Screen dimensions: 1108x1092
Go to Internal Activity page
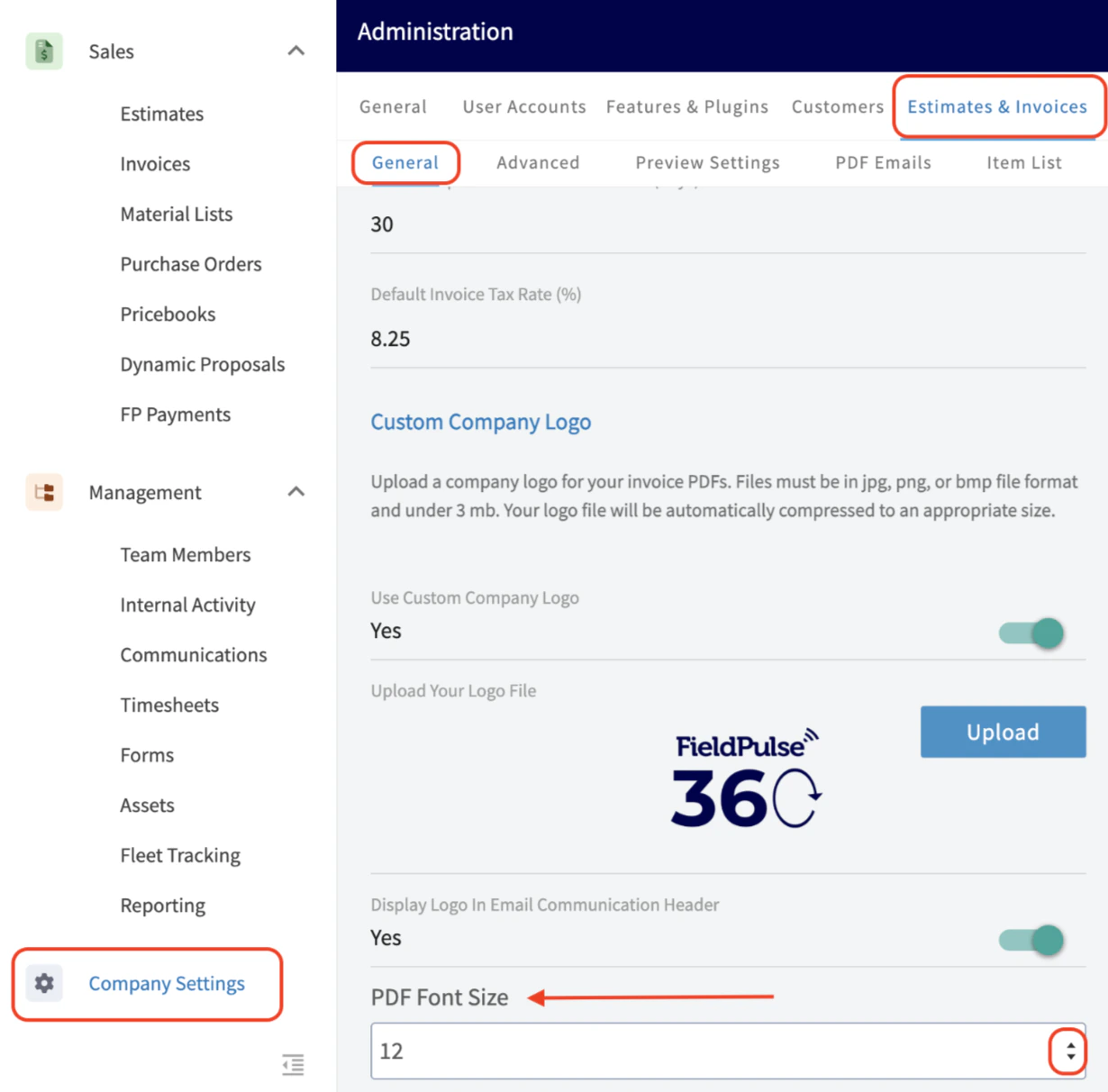pos(187,605)
